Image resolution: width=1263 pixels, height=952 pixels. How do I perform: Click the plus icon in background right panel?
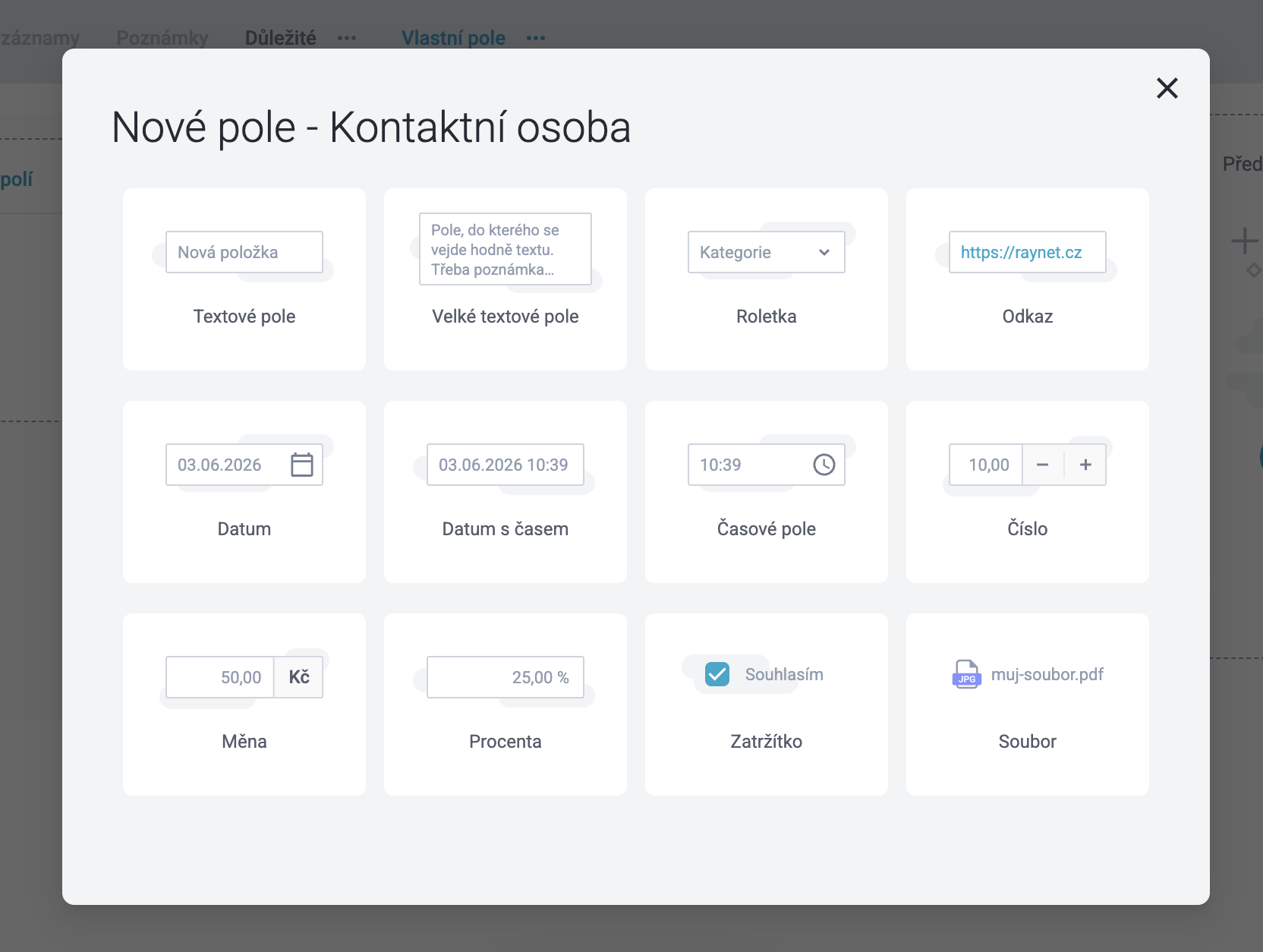[1244, 241]
